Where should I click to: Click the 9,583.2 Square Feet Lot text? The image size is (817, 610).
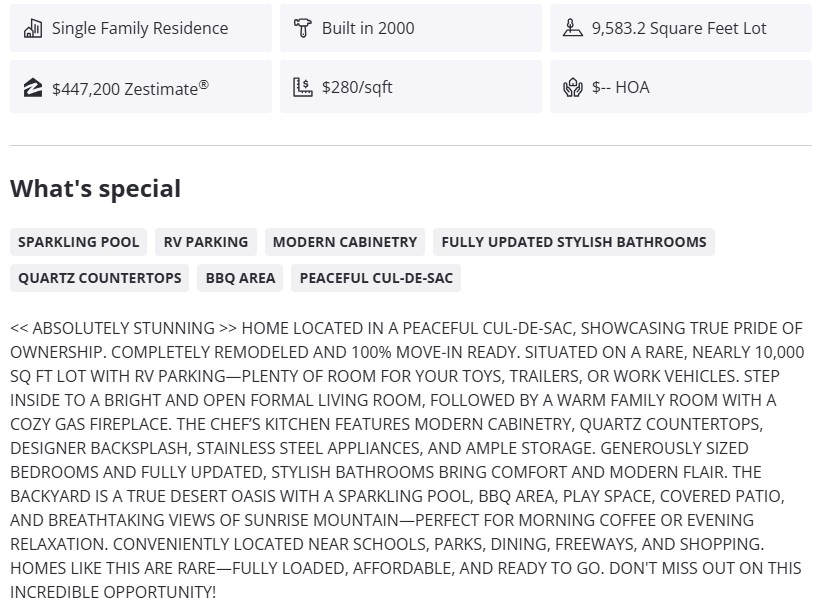pos(679,28)
